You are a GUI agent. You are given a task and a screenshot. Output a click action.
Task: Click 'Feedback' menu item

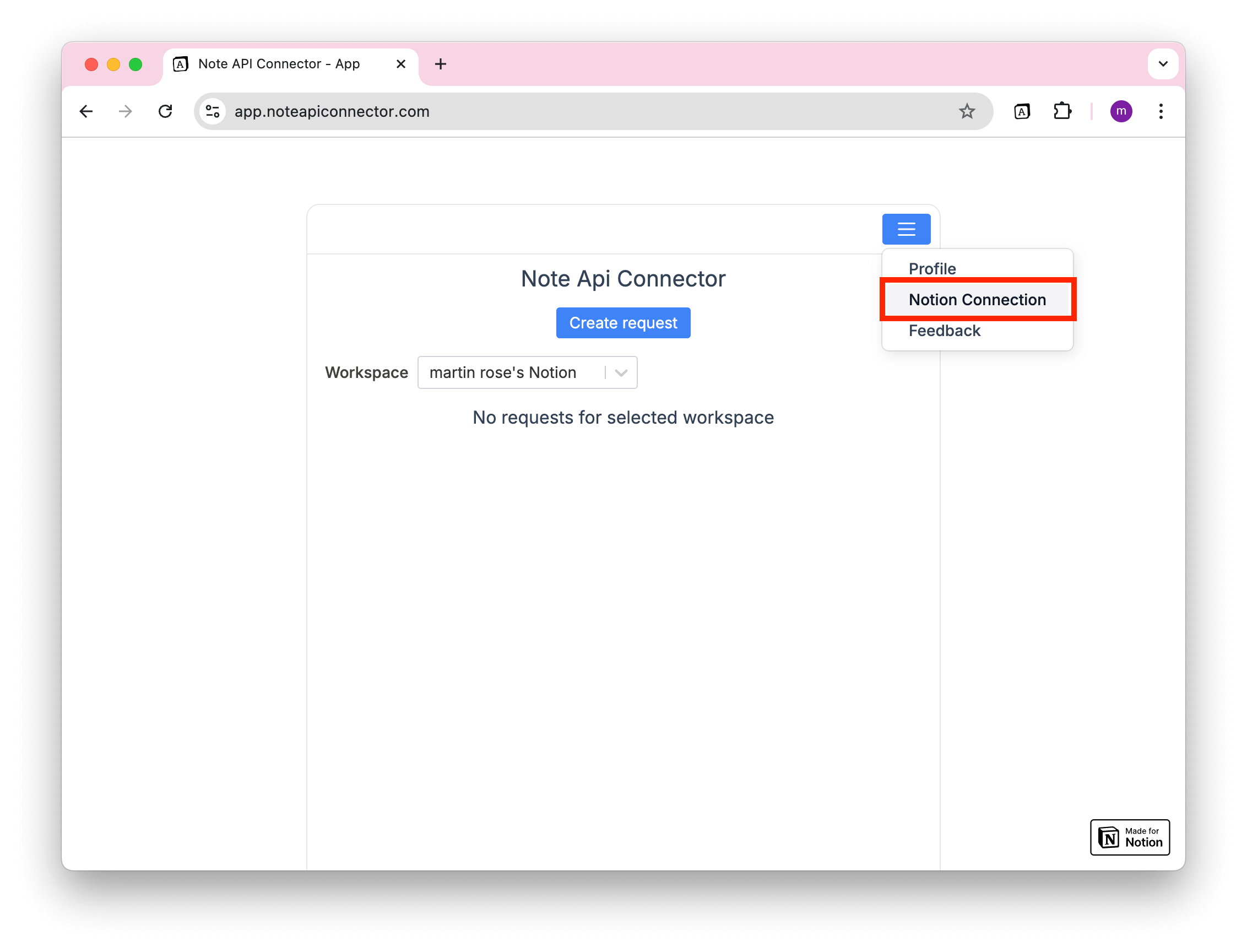944,331
